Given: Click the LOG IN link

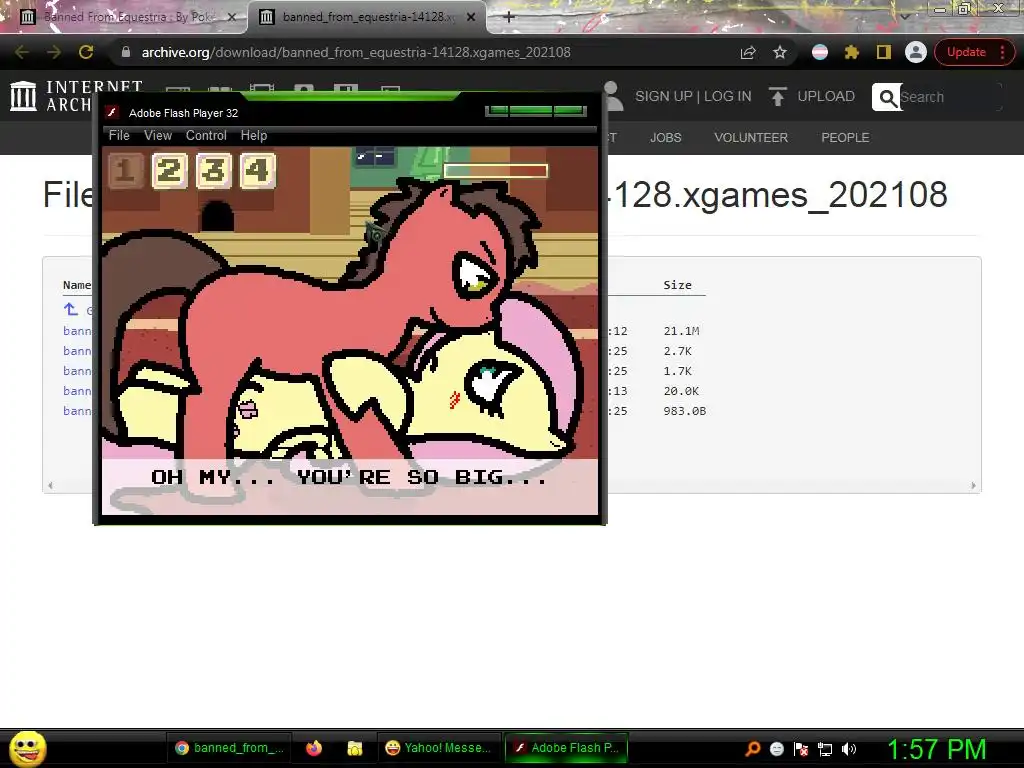Looking at the screenshot, I should (x=728, y=96).
